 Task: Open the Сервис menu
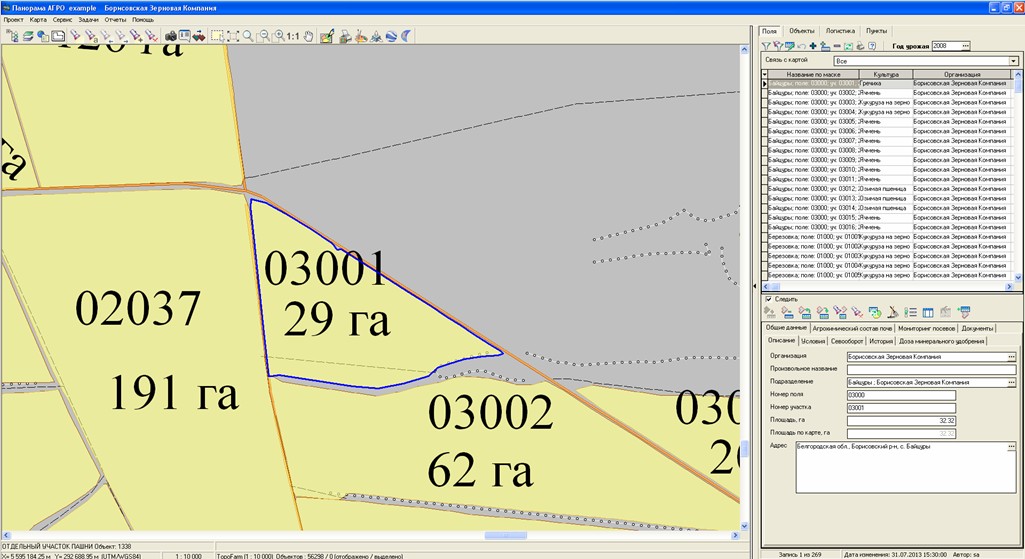63,19
